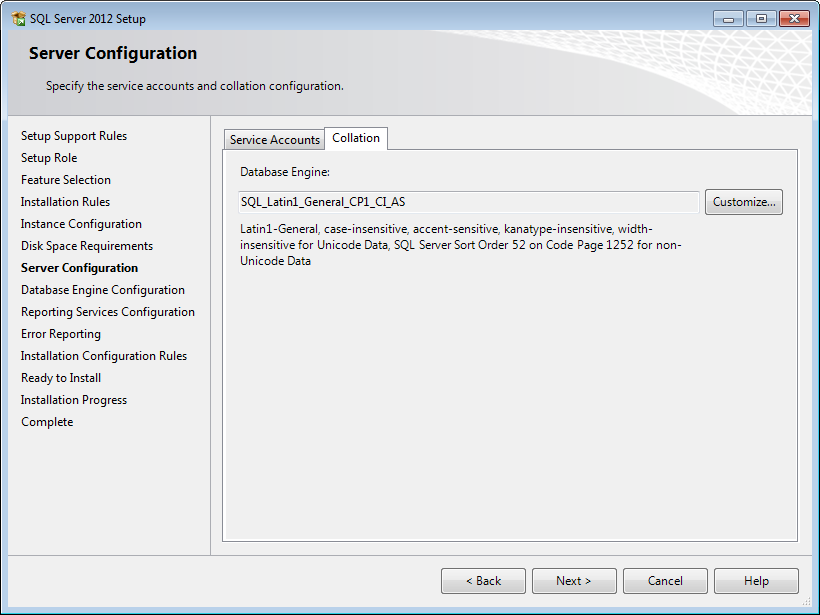The image size is (820, 615).
Task: Open the Customize collation dialog
Action: [x=744, y=202]
